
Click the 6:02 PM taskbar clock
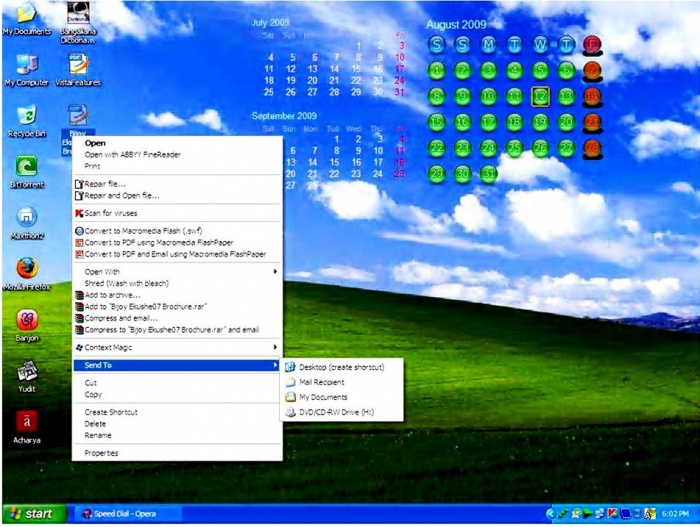pyautogui.click(x=675, y=514)
